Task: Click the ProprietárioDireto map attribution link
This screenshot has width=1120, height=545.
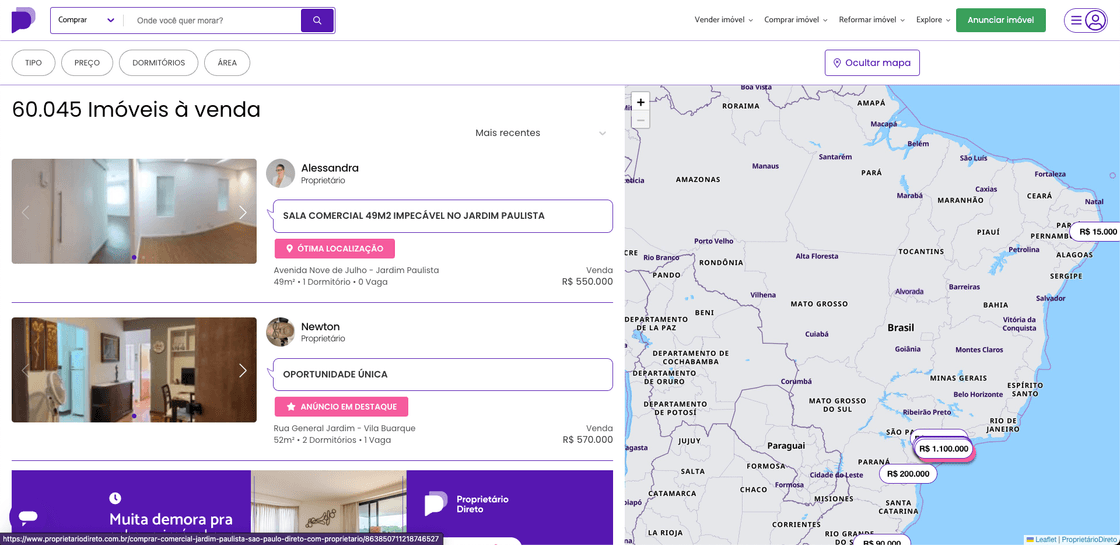Action: (x=1089, y=539)
